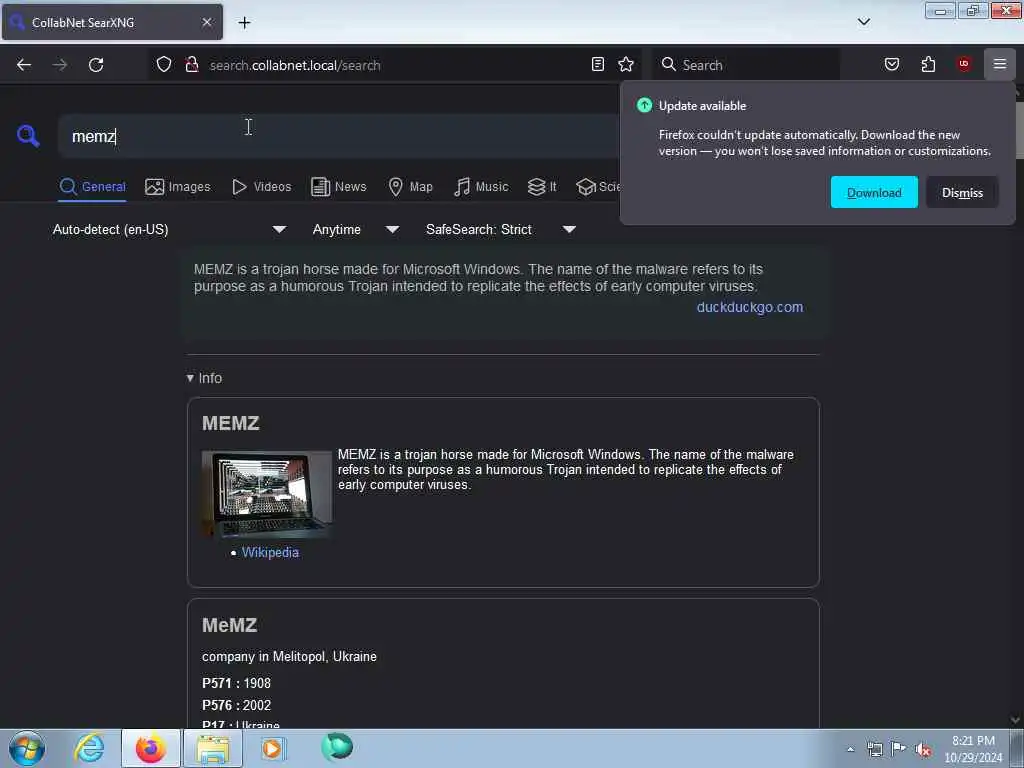The image size is (1024, 768).
Task: Click the muted volume speaker icon
Action: tap(923, 750)
